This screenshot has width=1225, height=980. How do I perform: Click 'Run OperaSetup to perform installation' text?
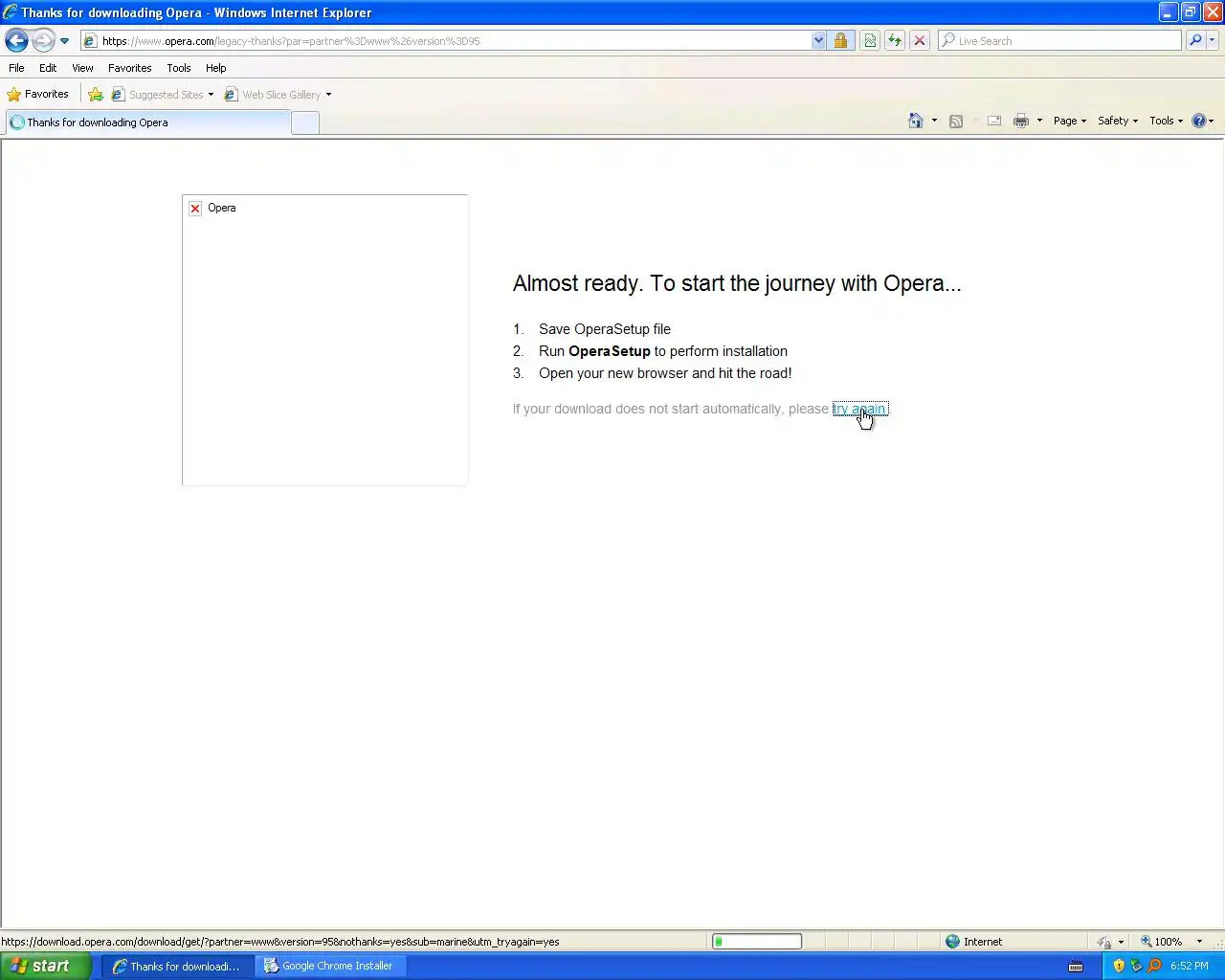click(663, 351)
